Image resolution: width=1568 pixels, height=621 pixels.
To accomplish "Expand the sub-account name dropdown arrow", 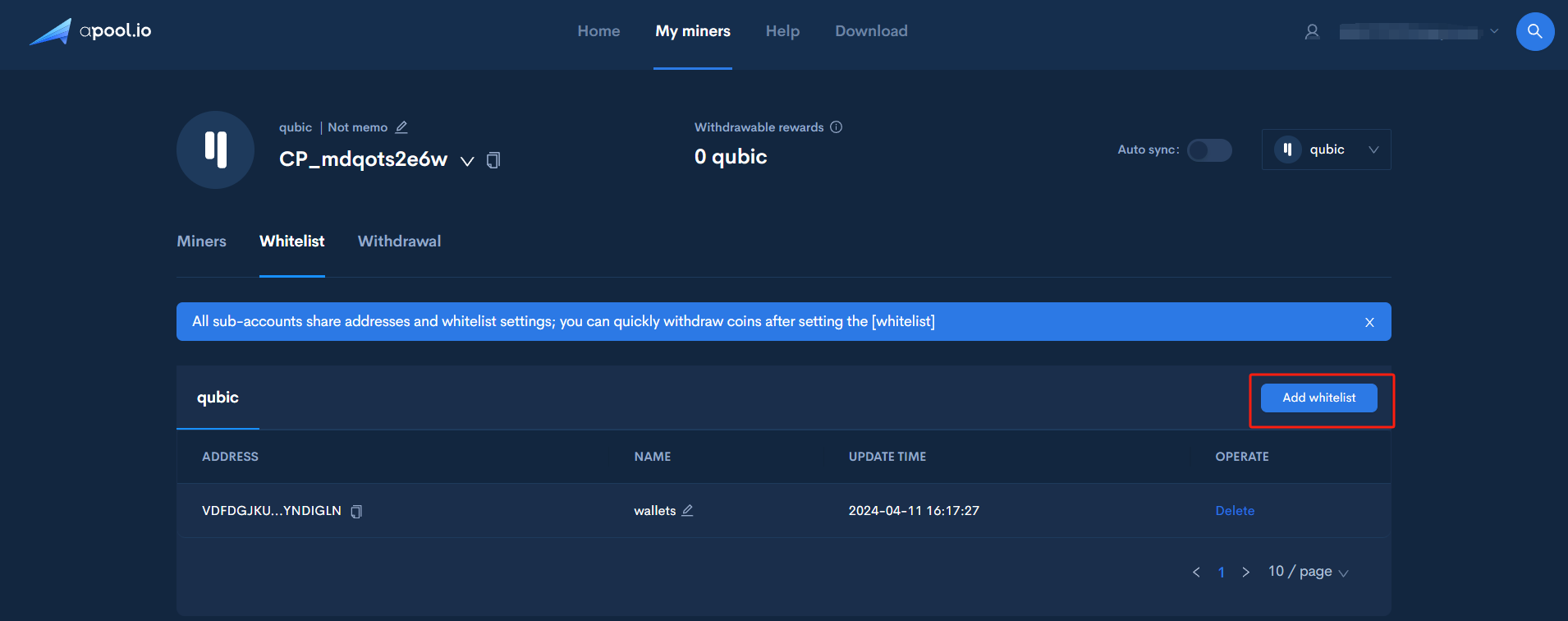I will click(x=467, y=161).
